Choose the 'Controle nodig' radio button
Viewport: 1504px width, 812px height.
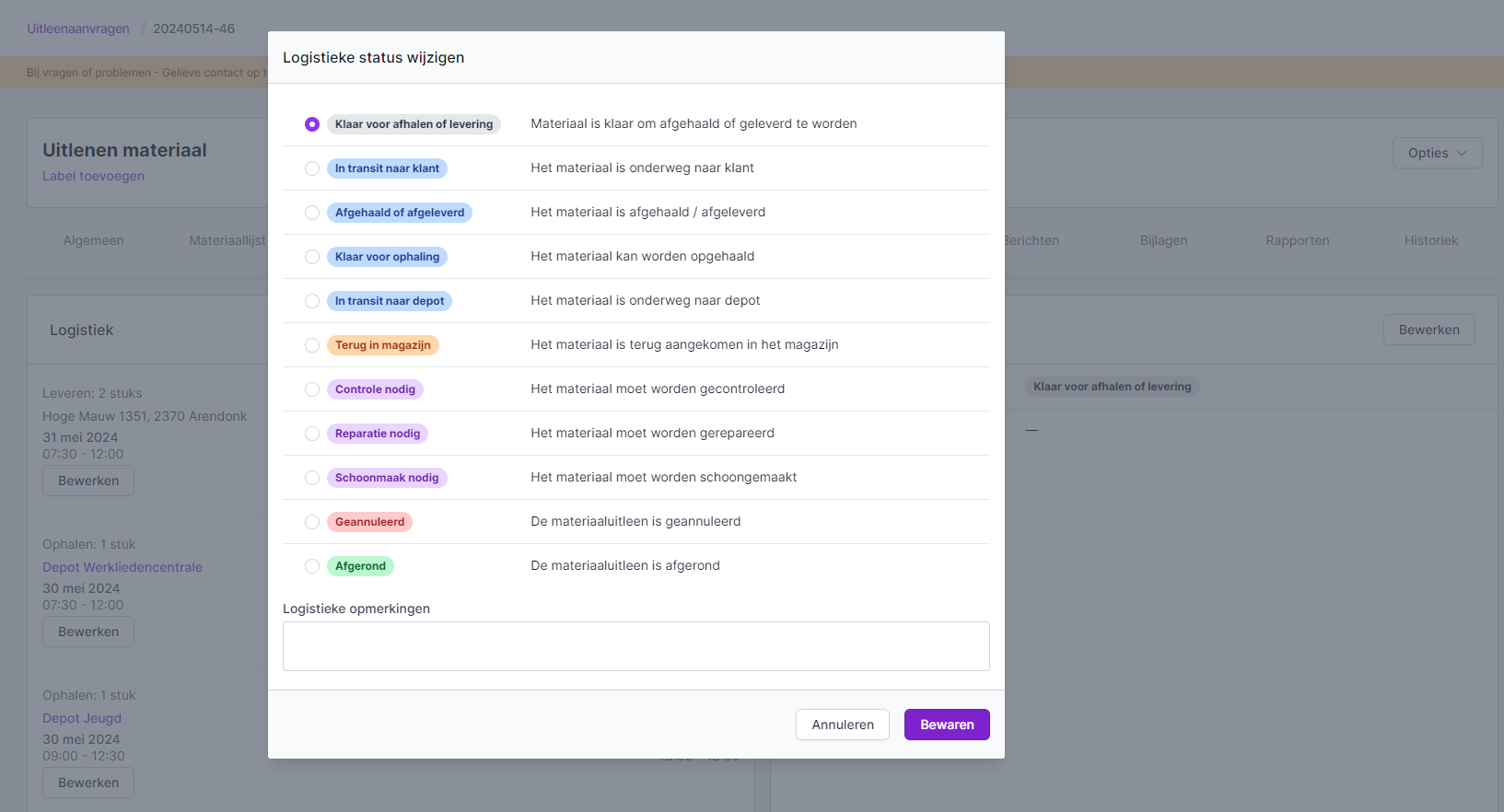point(312,389)
